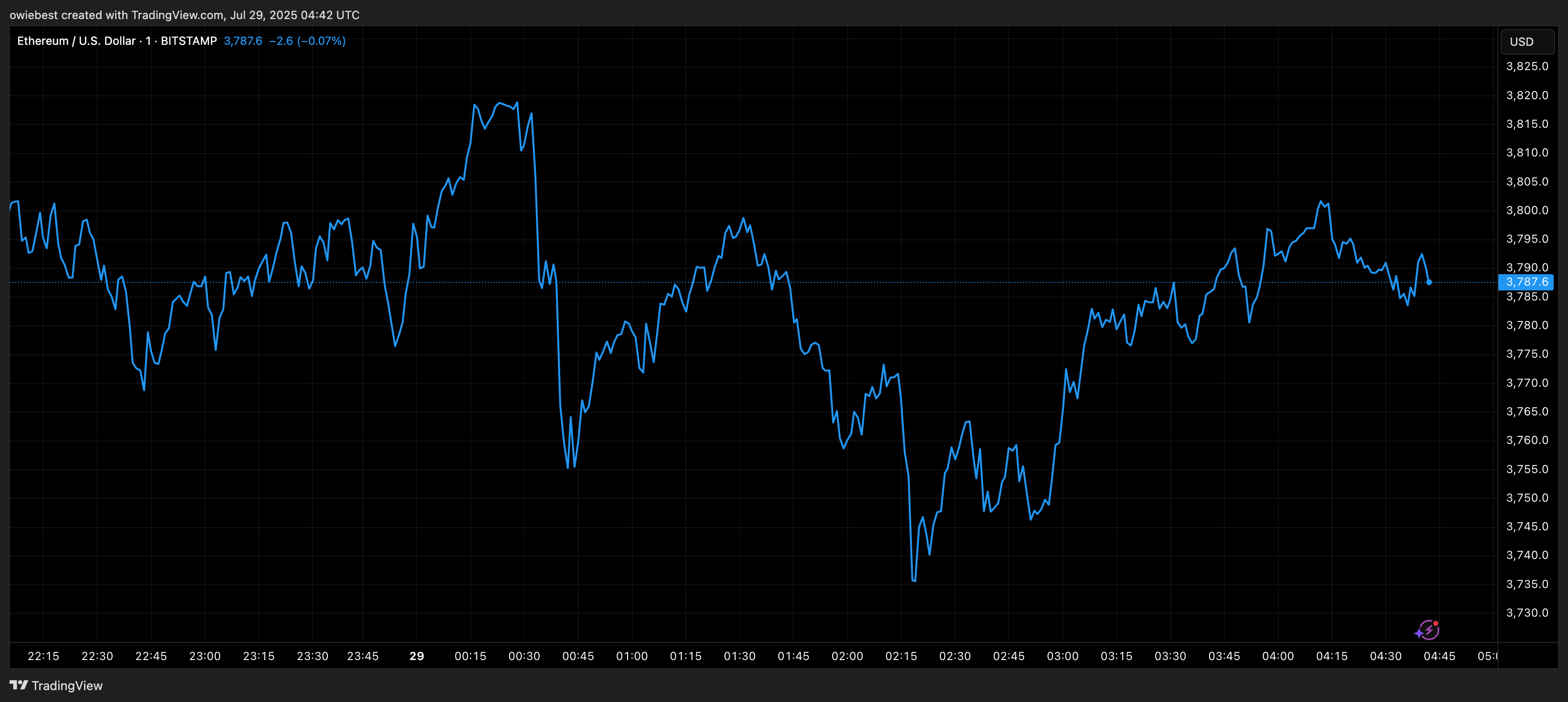Click the 3,760.0 price axis label
Image resolution: width=1568 pixels, height=702 pixels.
coord(1526,440)
